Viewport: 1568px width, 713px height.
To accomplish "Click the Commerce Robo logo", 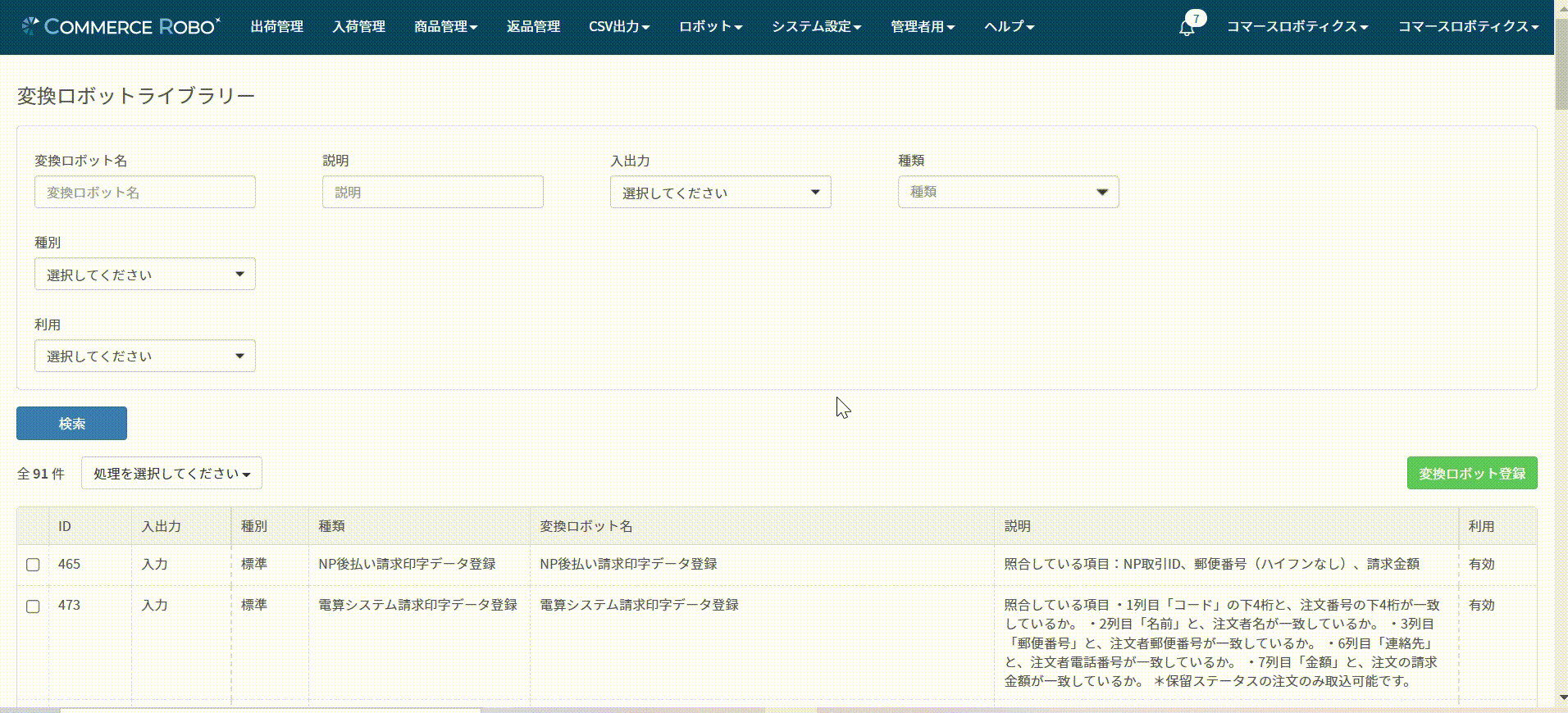I will point(121,26).
